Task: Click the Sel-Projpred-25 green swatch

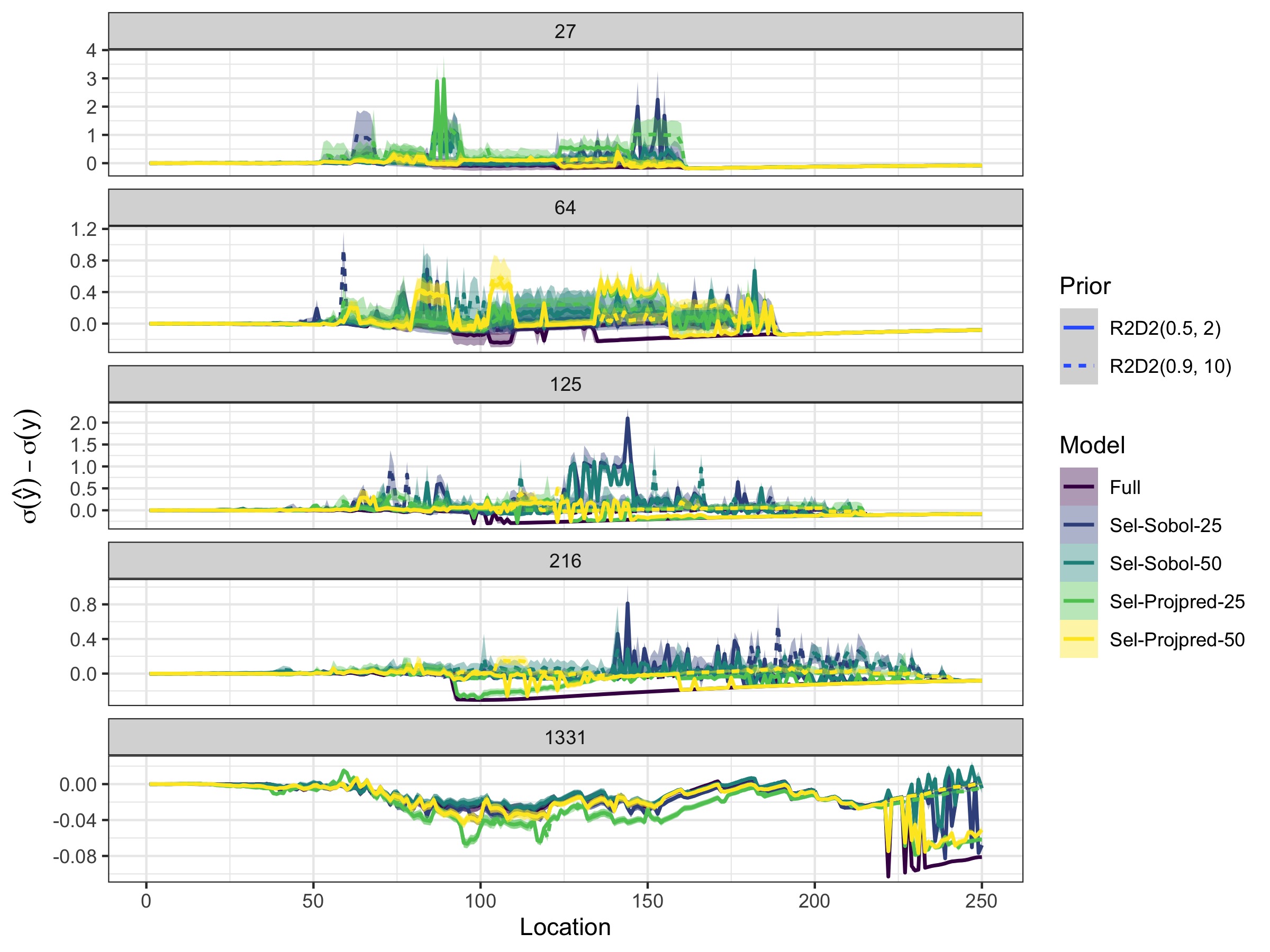Action: pyautogui.click(x=1079, y=601)
